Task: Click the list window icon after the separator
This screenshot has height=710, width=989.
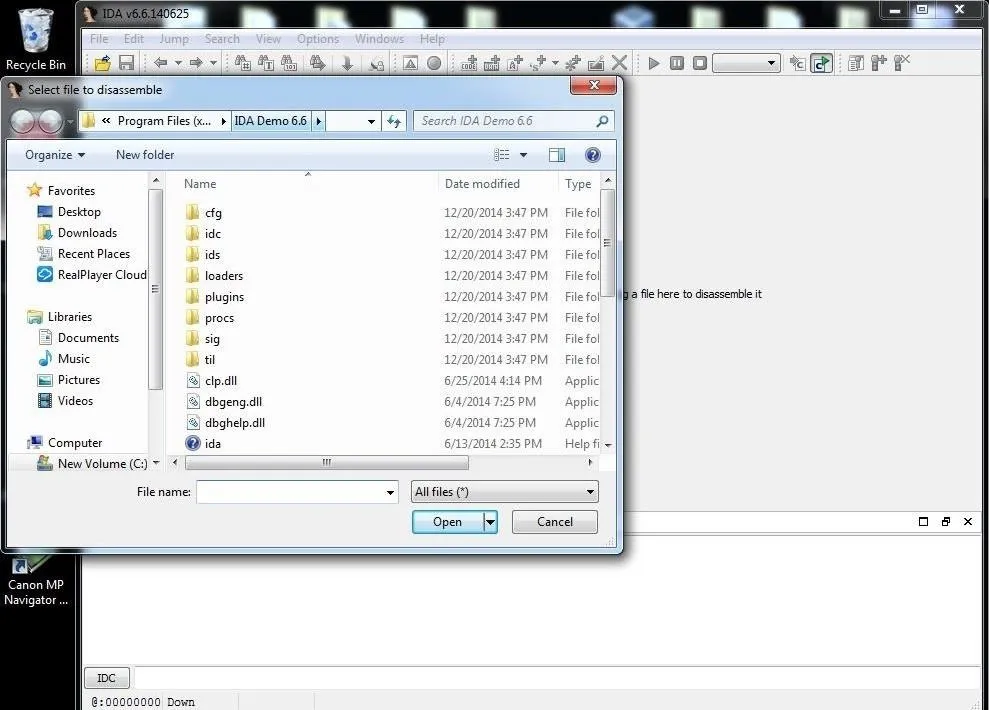Action: click(856, 63)
